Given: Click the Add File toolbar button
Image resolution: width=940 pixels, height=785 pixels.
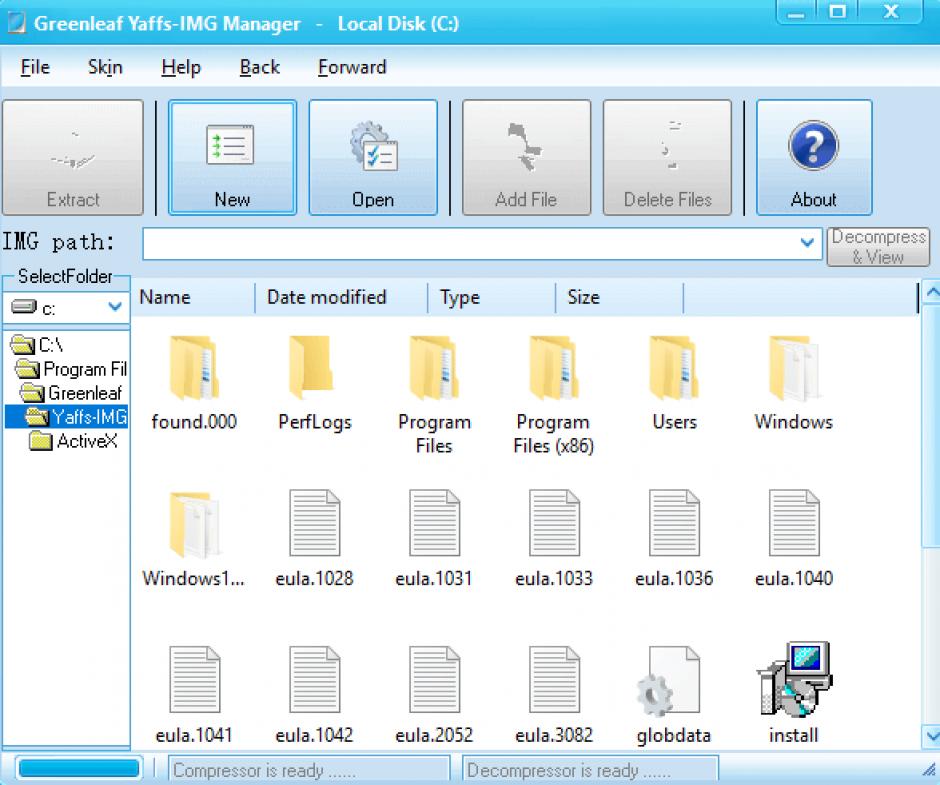Looking at the screenshot, I should click(x=526, y=158).
